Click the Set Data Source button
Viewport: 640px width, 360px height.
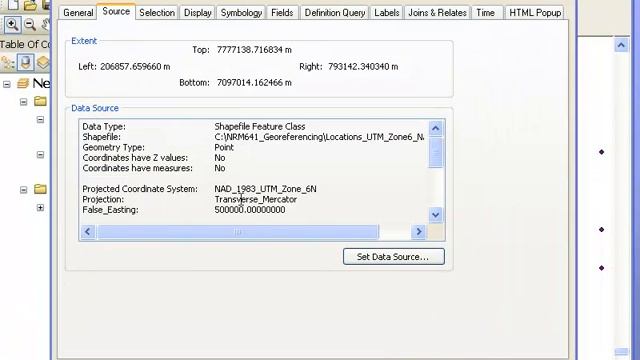(393, 257)
